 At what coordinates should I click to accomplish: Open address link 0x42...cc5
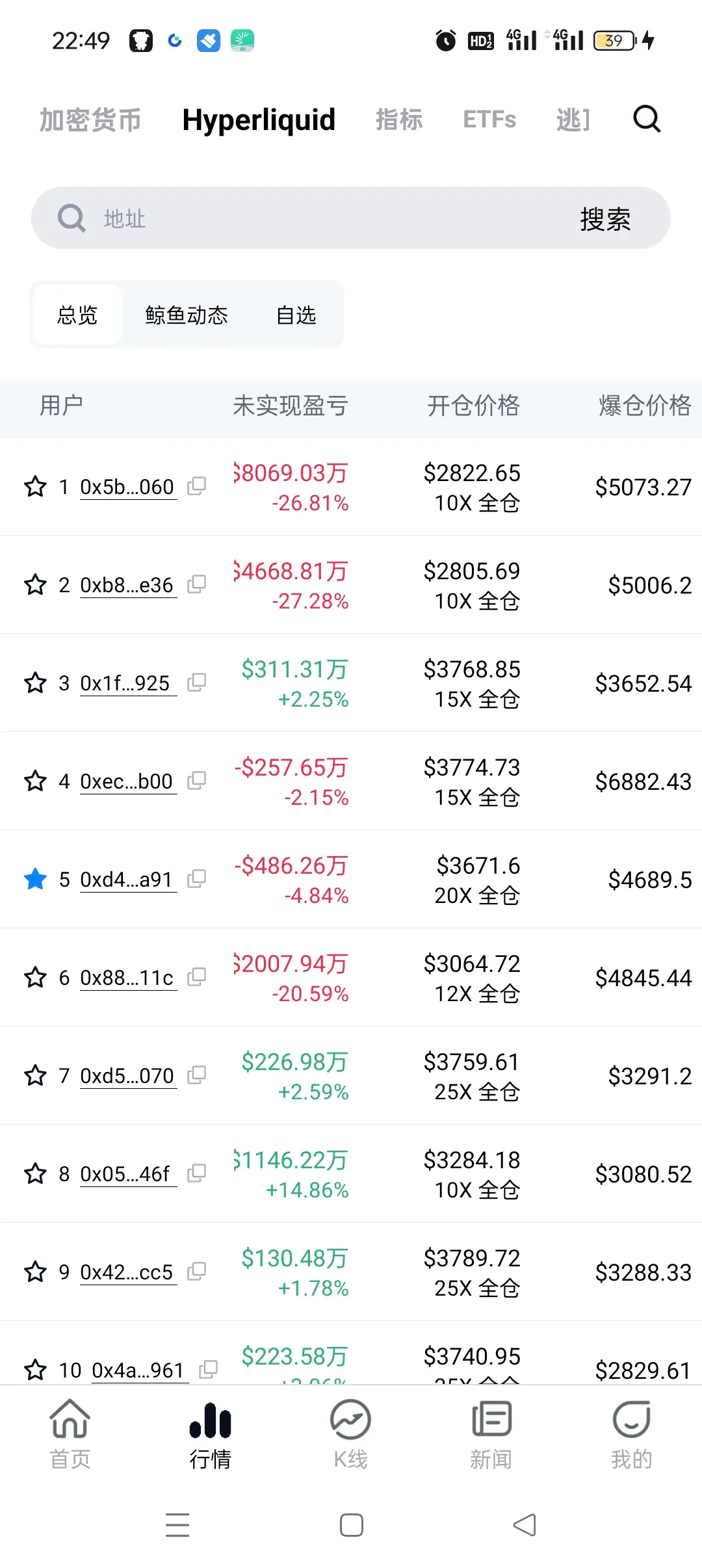(127, 1272)
